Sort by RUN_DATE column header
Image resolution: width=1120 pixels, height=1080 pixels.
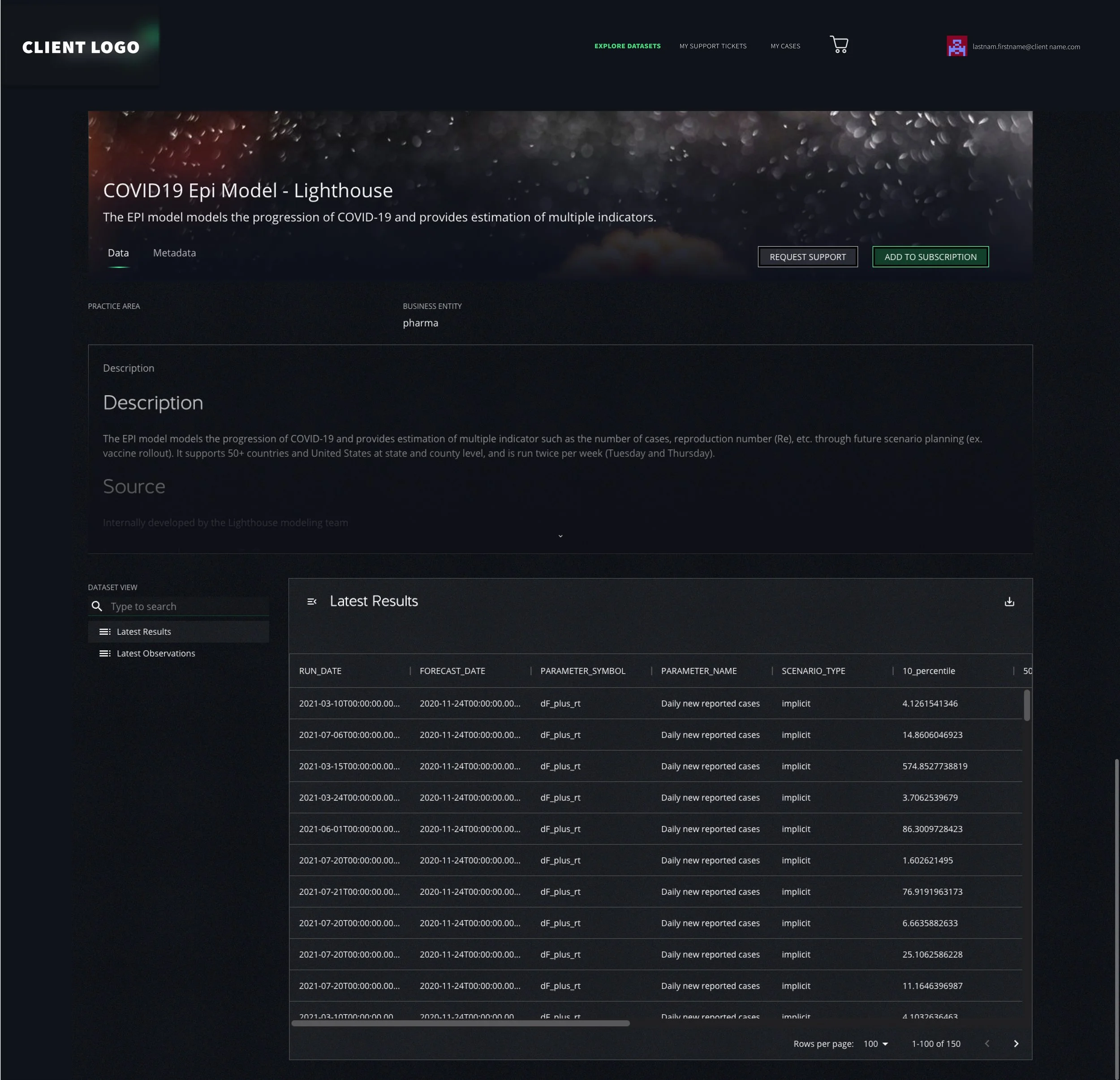(x=320, y=671)
